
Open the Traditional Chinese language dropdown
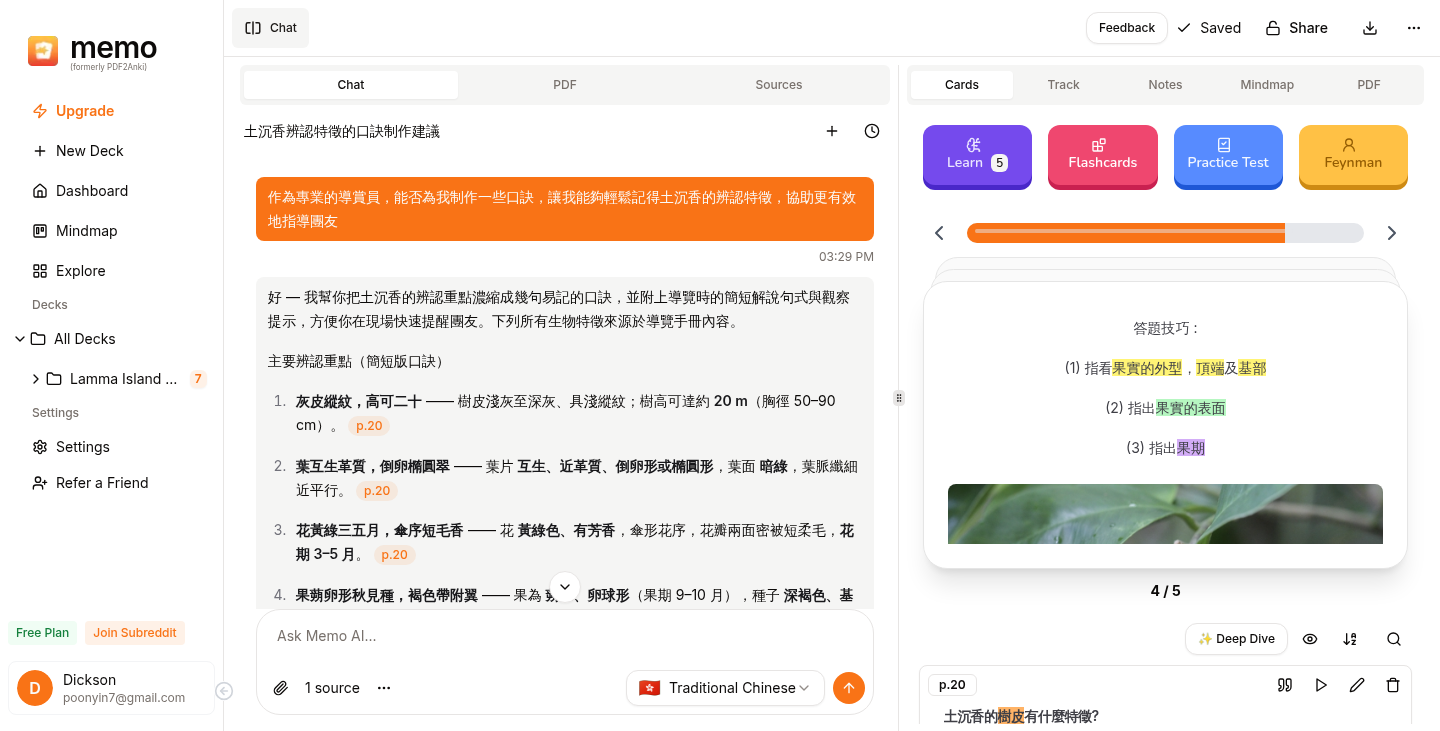725,688
